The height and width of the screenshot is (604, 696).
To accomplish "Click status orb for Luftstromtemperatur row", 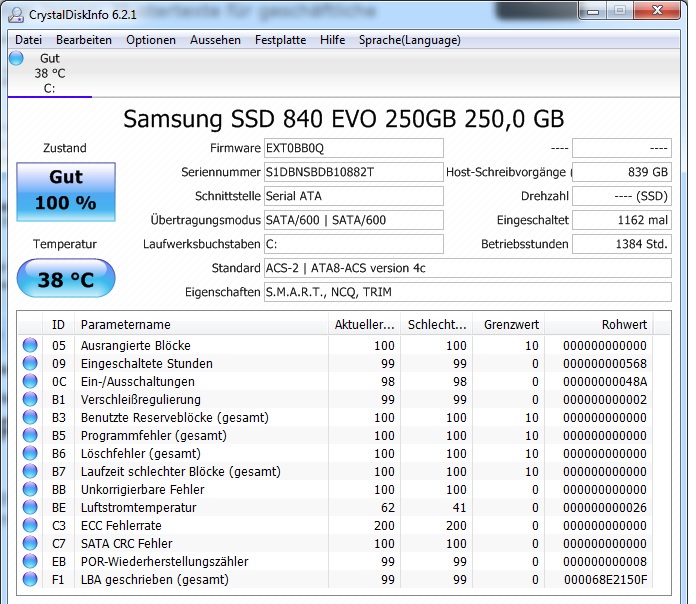I will (x=30, y=507).
